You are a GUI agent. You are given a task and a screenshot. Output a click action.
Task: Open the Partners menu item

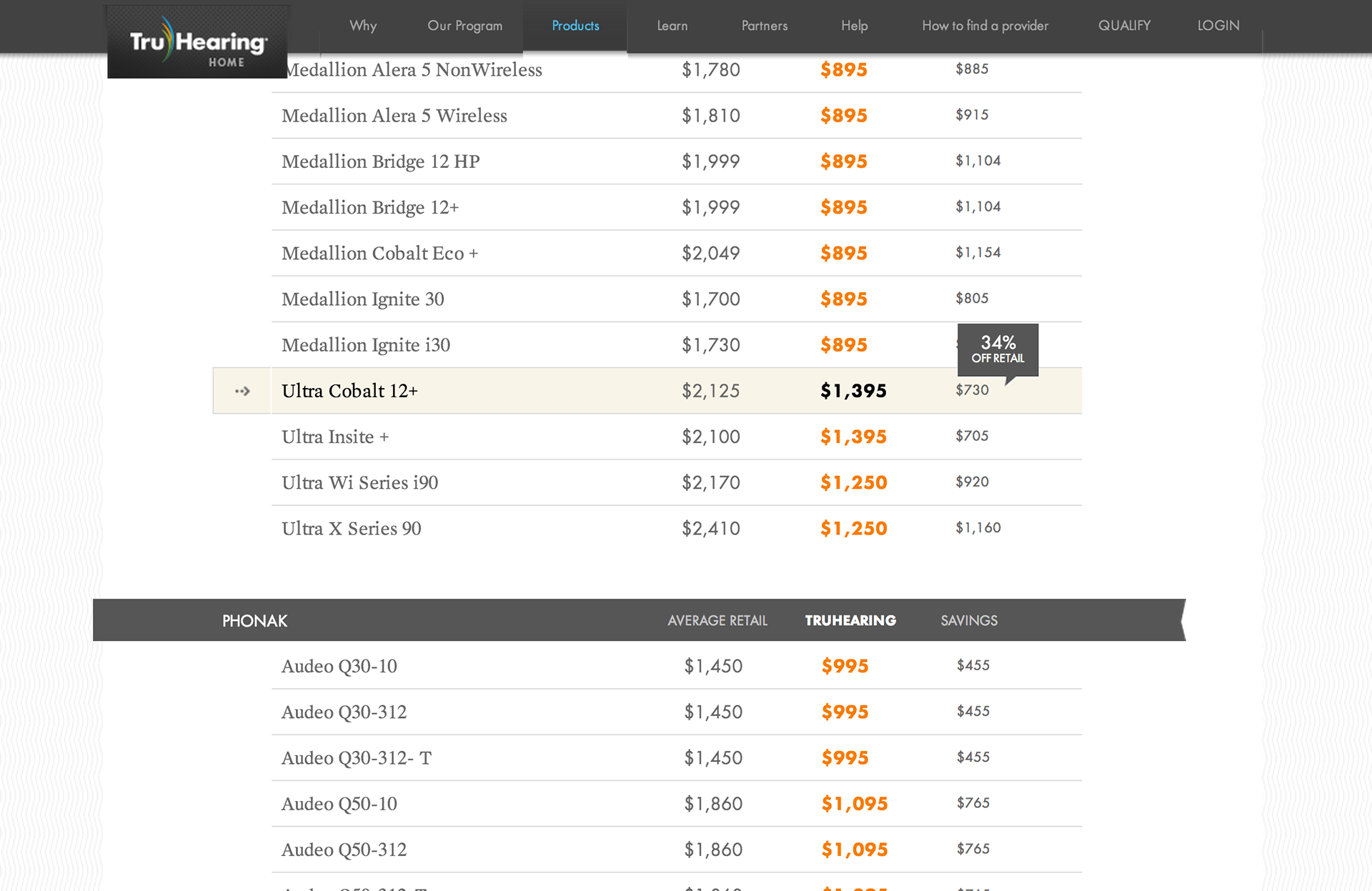[x=765, y=26]
